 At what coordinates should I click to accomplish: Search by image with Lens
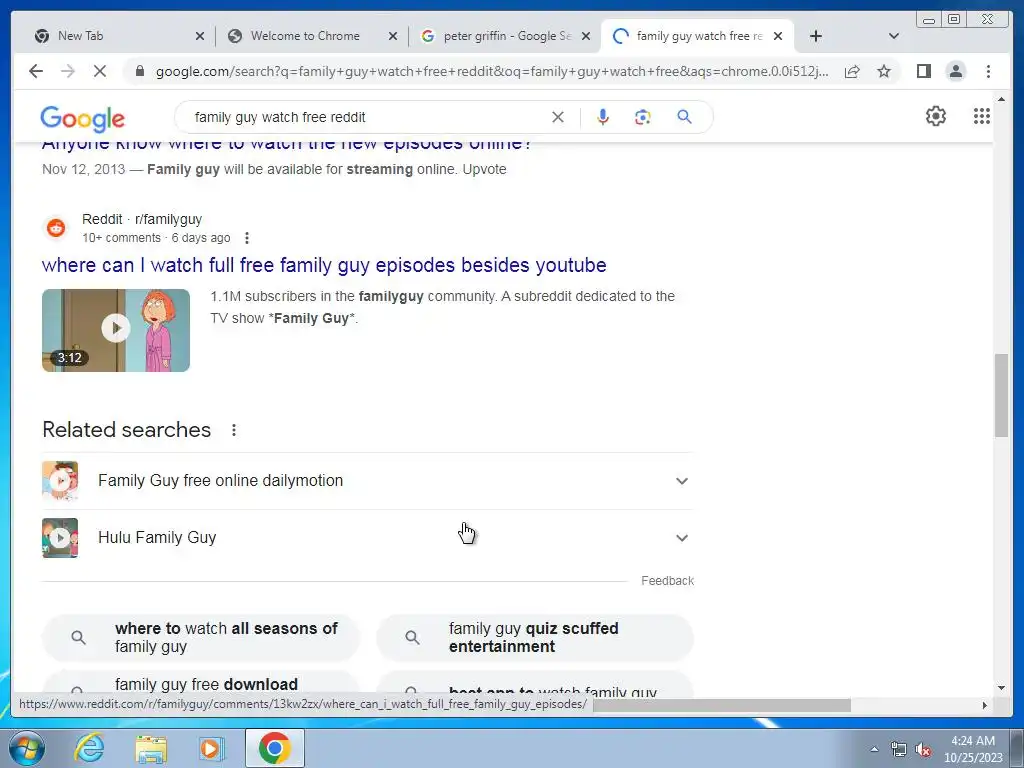coord(643,117)
